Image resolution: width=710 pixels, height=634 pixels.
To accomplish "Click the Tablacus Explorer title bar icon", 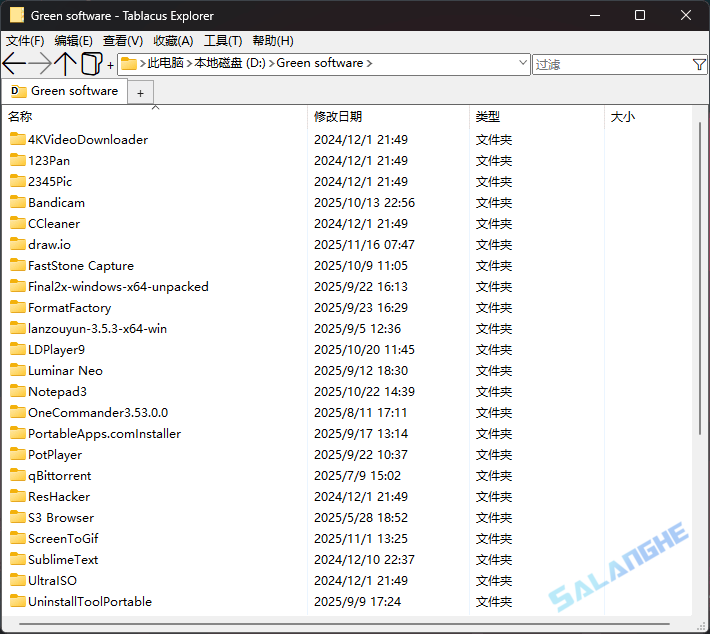I will [17, 15].
